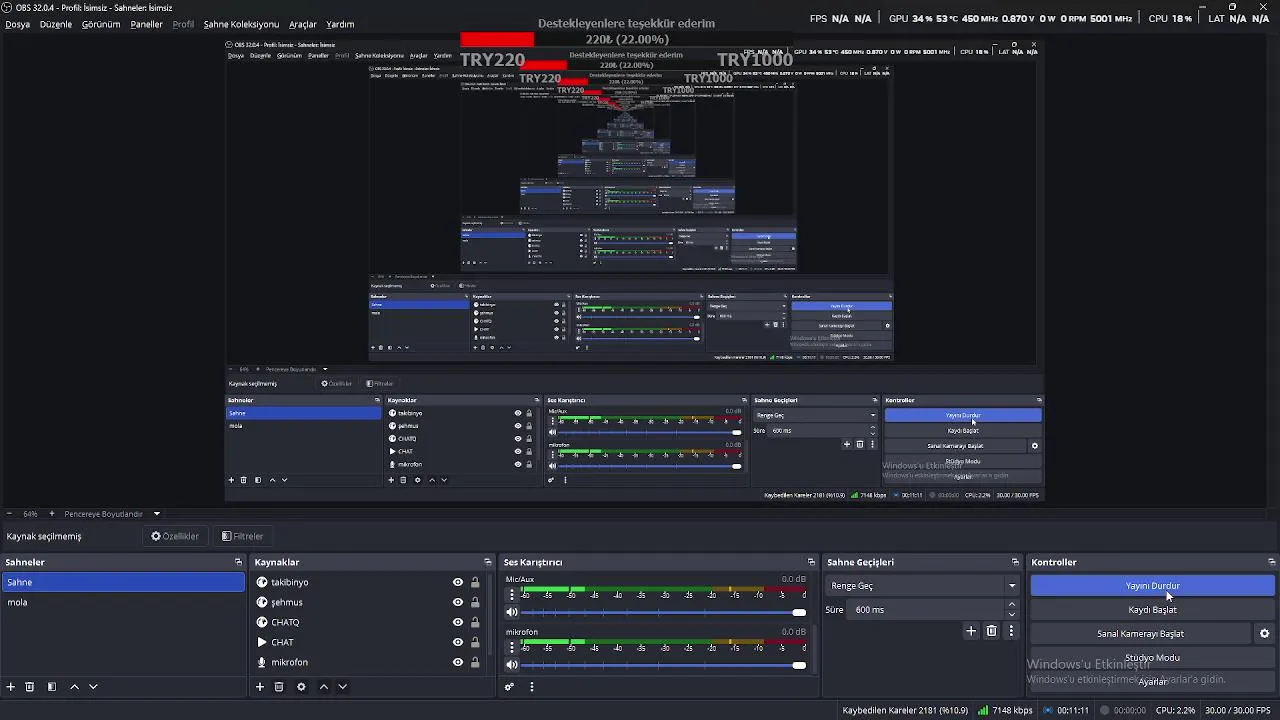Image resolution: width=1280 pixels, height=720 pixels.
Task: Stop streaming with Yayını Durdur button
Action: click(x=1152, y=586)
